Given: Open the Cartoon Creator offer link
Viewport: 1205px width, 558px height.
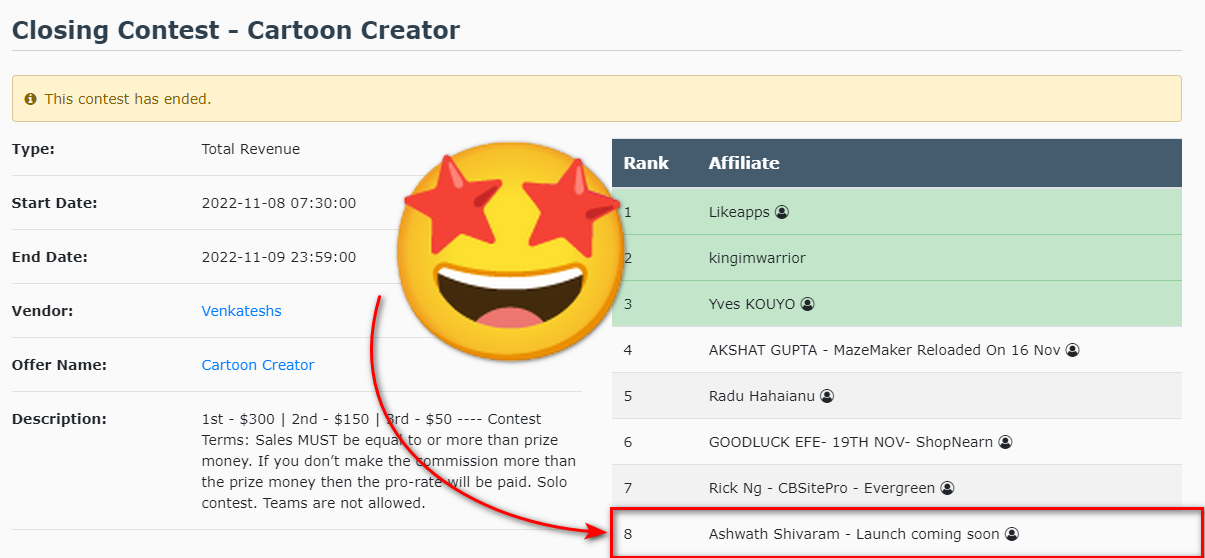Looking at the screenshot, I should (258, 365).
